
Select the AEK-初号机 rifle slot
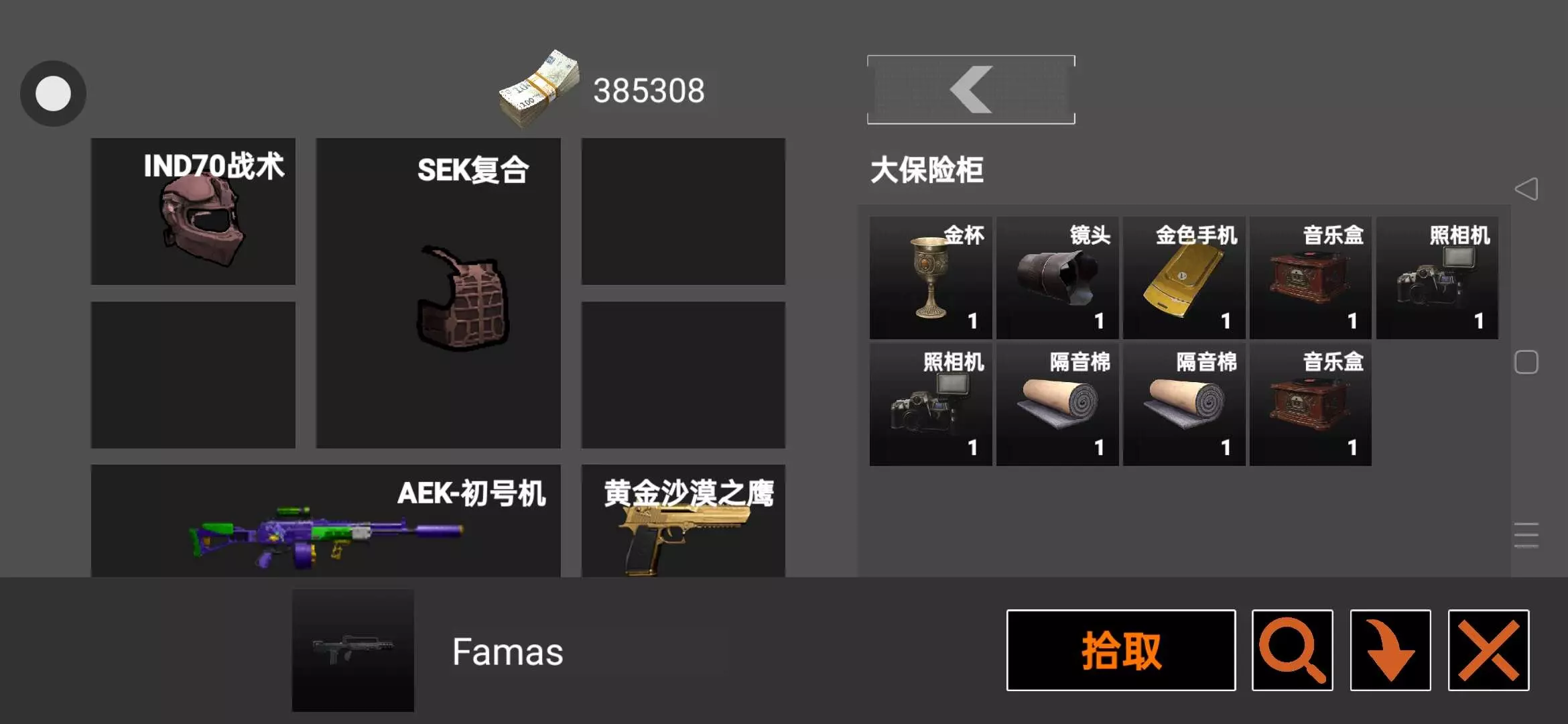326,521
